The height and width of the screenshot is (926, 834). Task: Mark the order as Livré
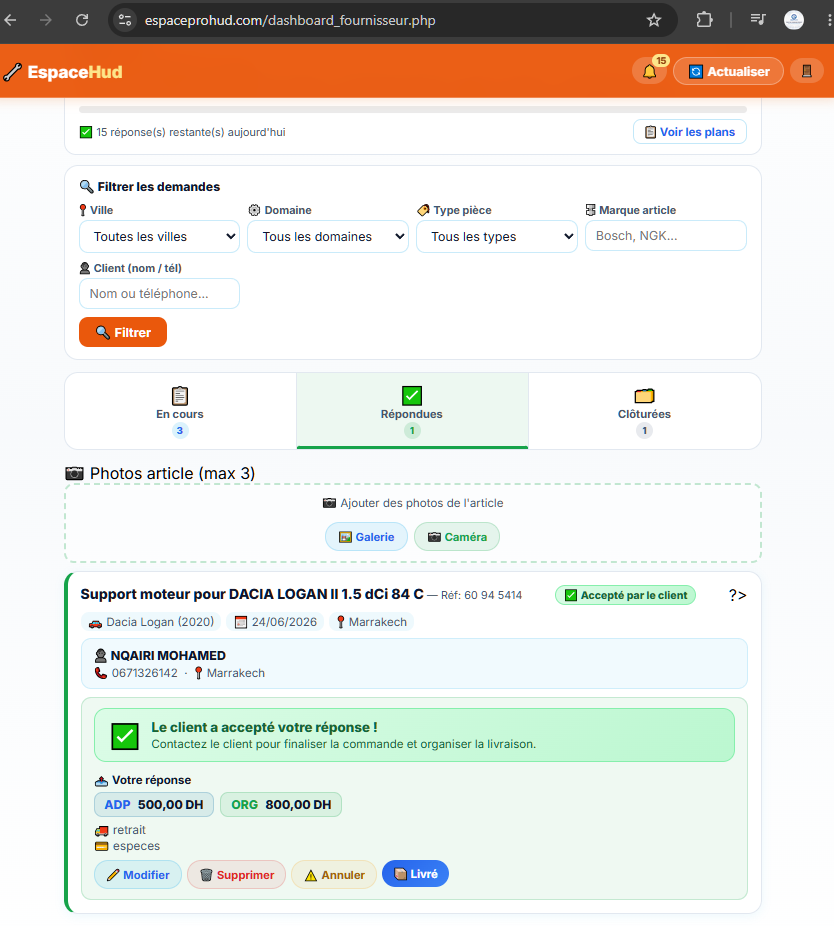coord(415,873)
